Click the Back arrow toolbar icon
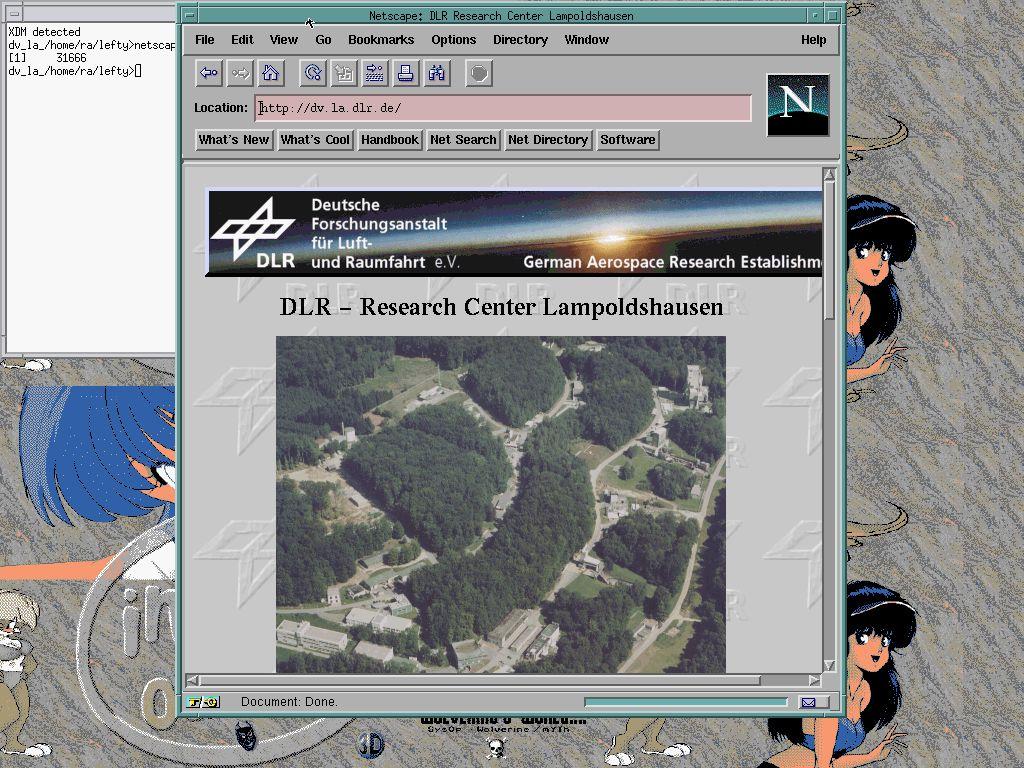This screenshot has height=768, width=1024. pyautogui.click(x=209, y=73)
